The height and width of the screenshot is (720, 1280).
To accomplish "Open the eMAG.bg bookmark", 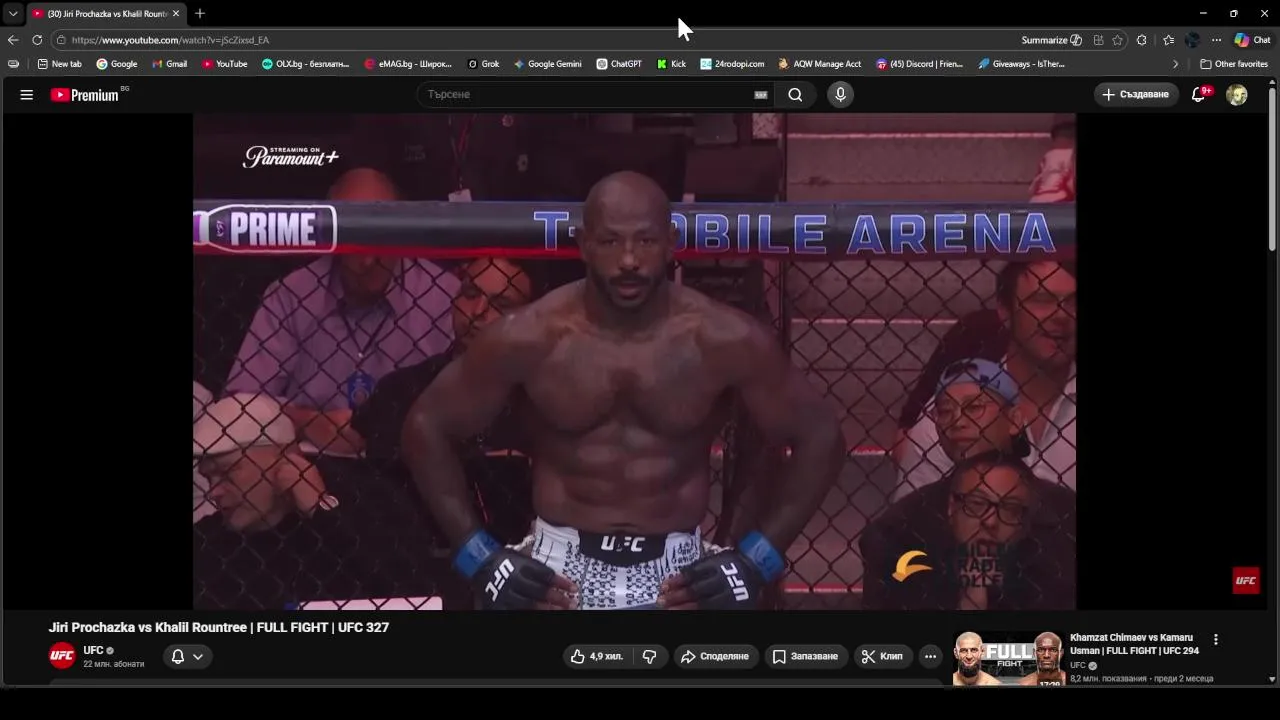I will click(x=408, y=64).
